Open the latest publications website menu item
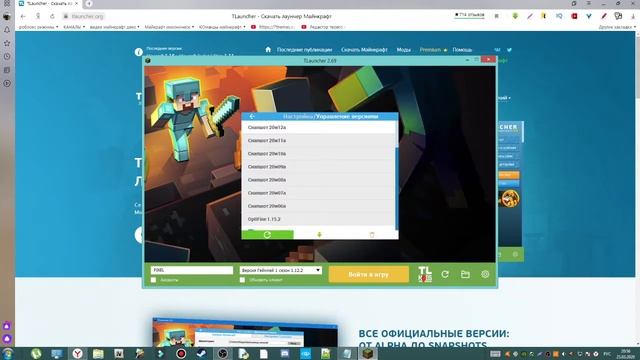 (304, 50)
